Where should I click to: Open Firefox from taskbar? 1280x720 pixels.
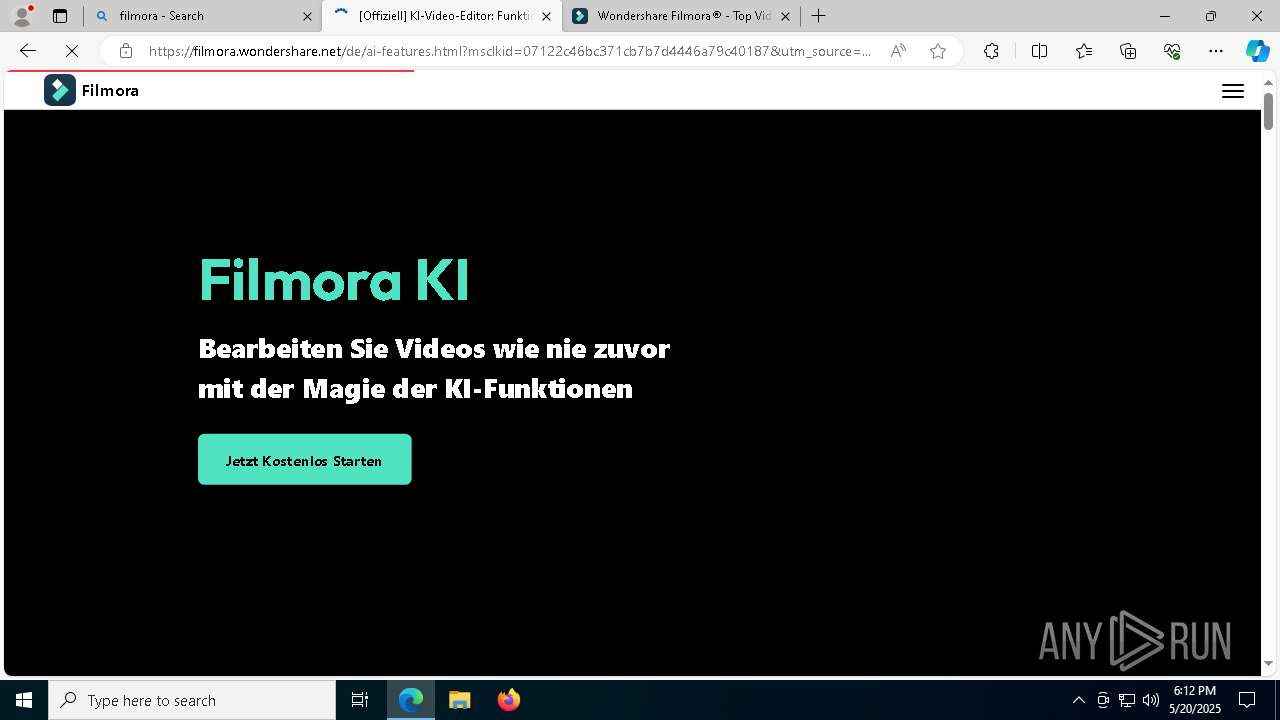(508, 700)
